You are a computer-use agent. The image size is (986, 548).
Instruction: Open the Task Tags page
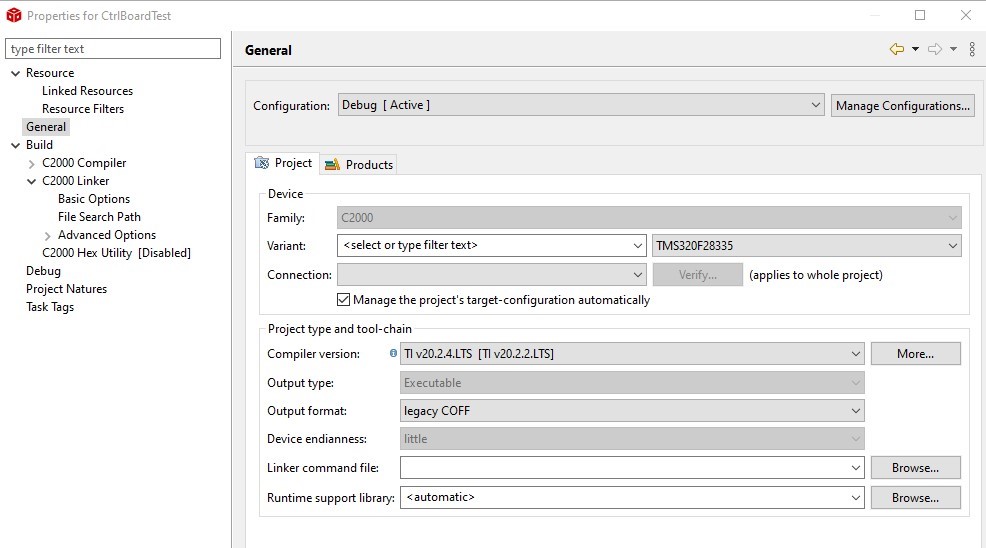tap(50, 307)
